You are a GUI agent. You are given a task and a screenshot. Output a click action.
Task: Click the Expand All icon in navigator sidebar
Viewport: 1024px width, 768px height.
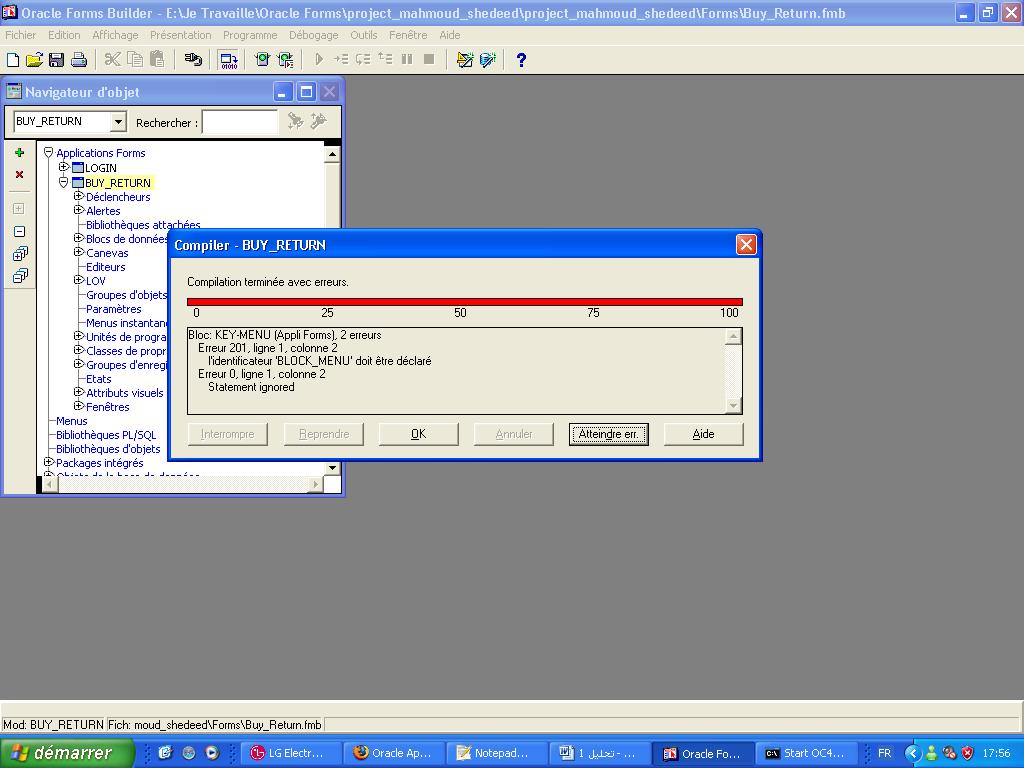tap(19, 254)
